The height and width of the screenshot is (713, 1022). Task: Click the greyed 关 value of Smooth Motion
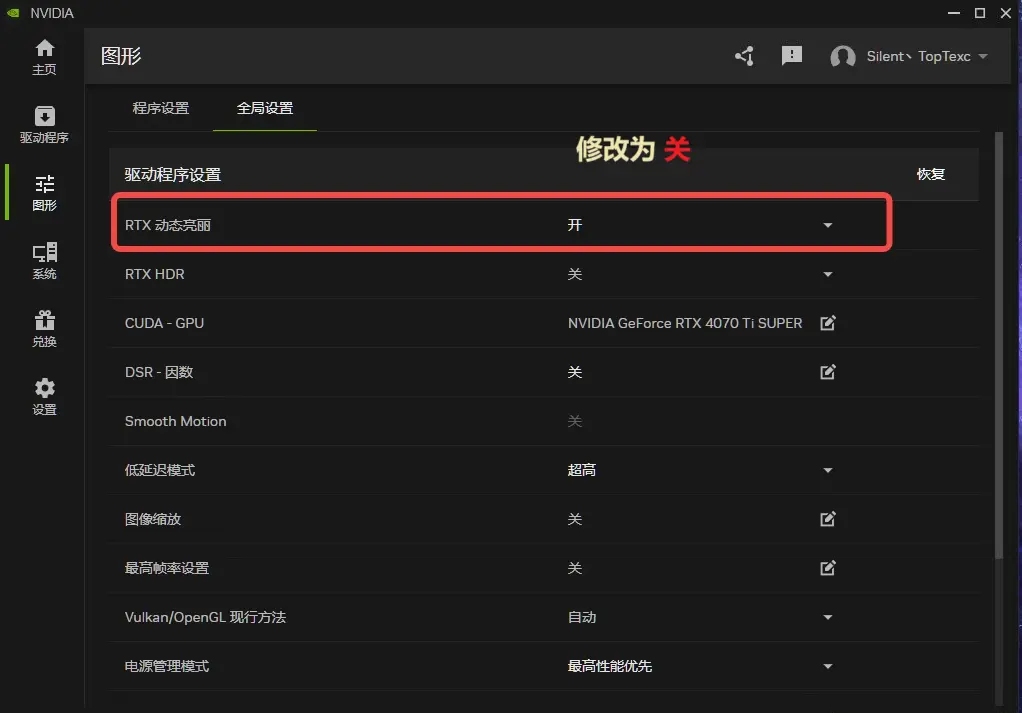pyautogui.click(x=574, y=421)
